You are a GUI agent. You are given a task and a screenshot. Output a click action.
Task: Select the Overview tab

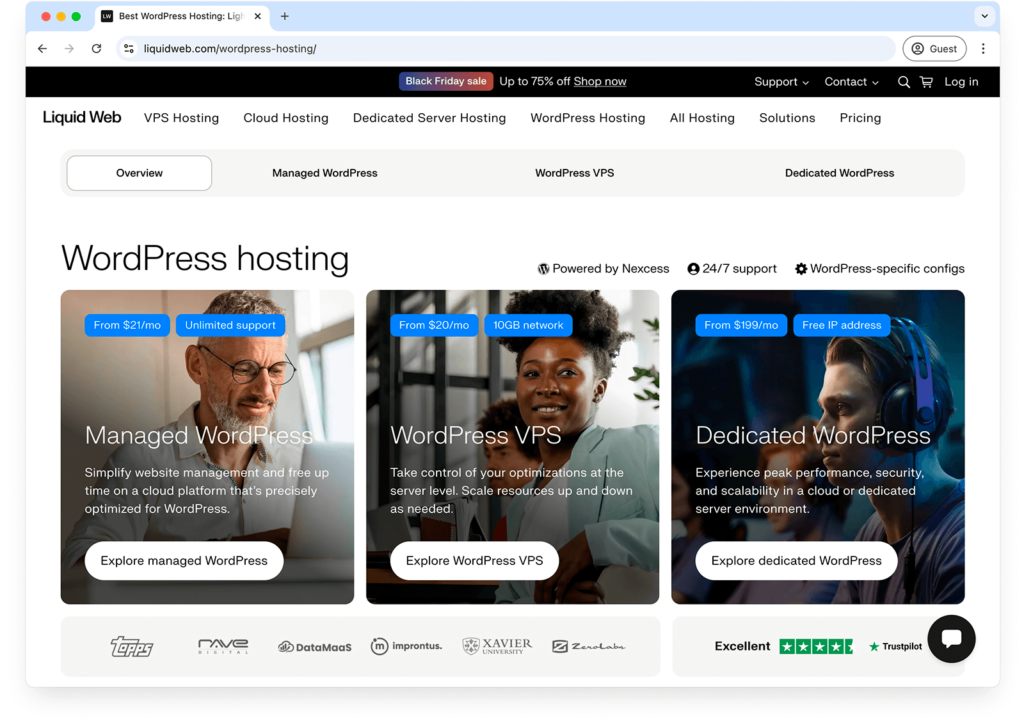point(139,173)
